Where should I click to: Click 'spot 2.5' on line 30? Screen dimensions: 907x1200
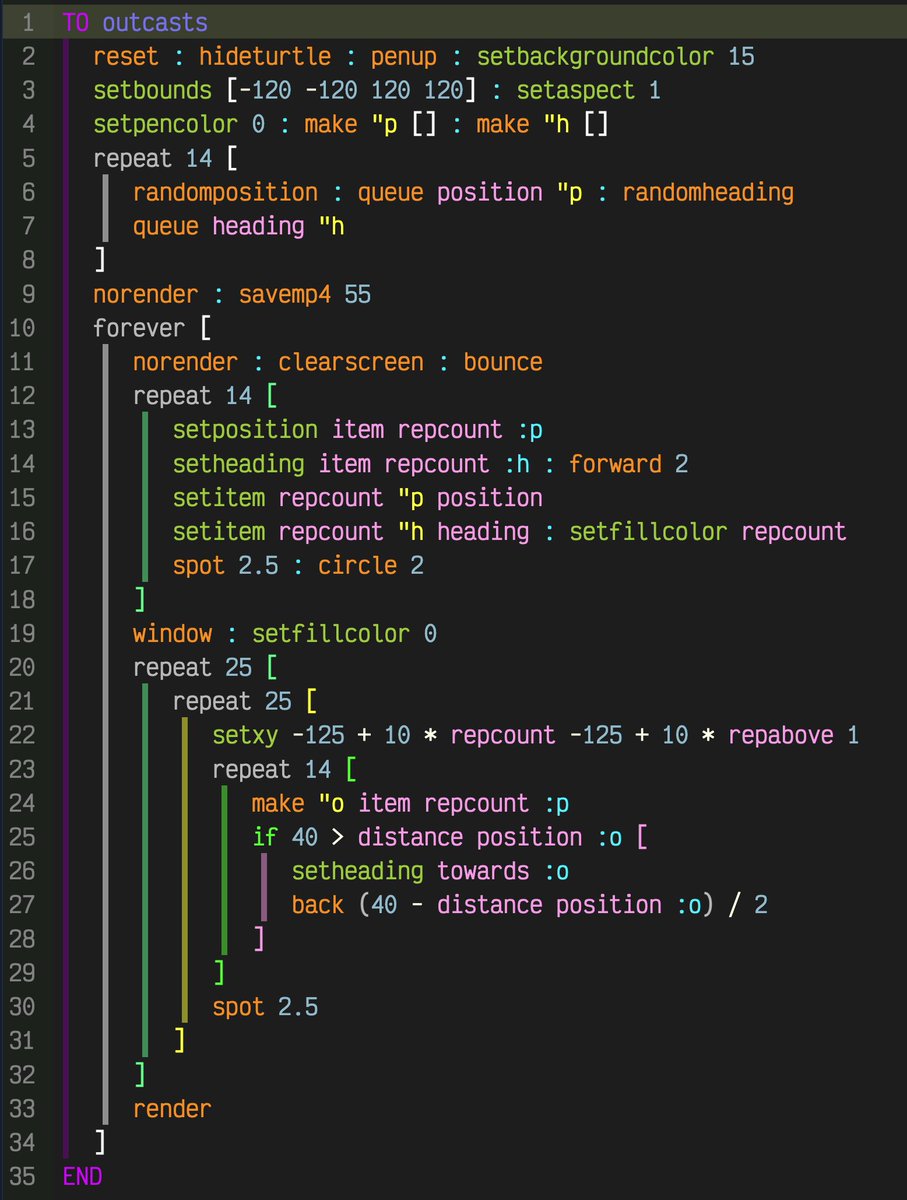(x=265, y=1008)
